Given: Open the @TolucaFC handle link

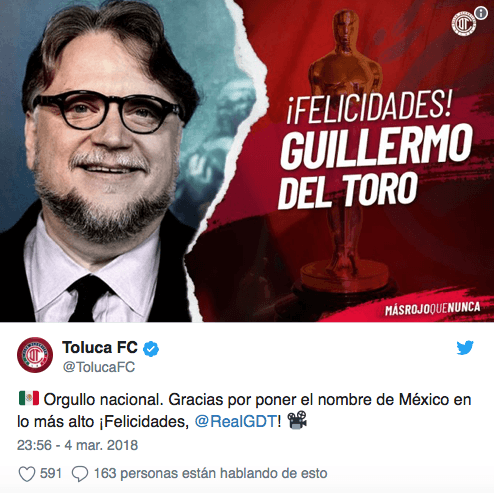Looking at the screenshot, I should 99,367.
